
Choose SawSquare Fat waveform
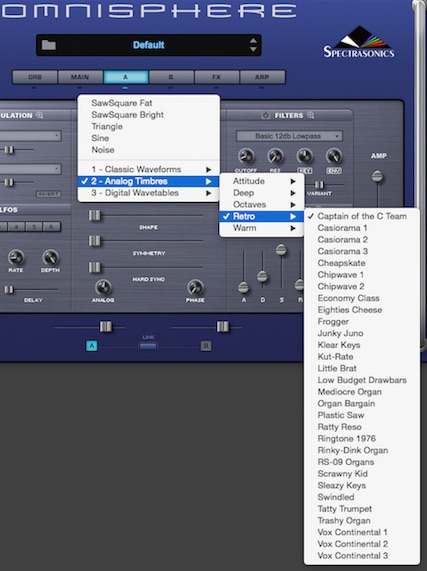149,103
